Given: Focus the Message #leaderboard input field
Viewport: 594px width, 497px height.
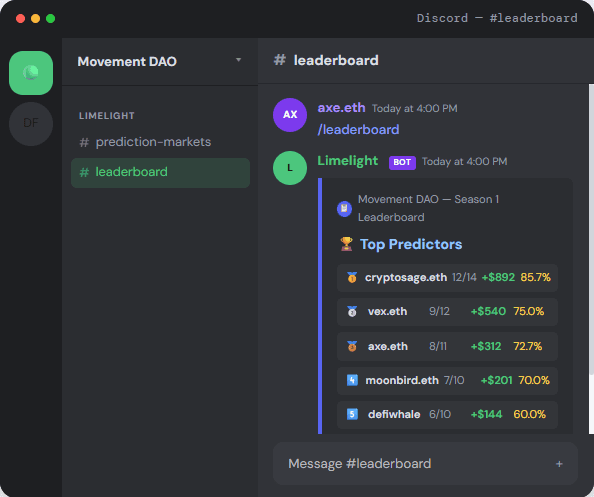Looking at the screenshot, I should (425, 464).
